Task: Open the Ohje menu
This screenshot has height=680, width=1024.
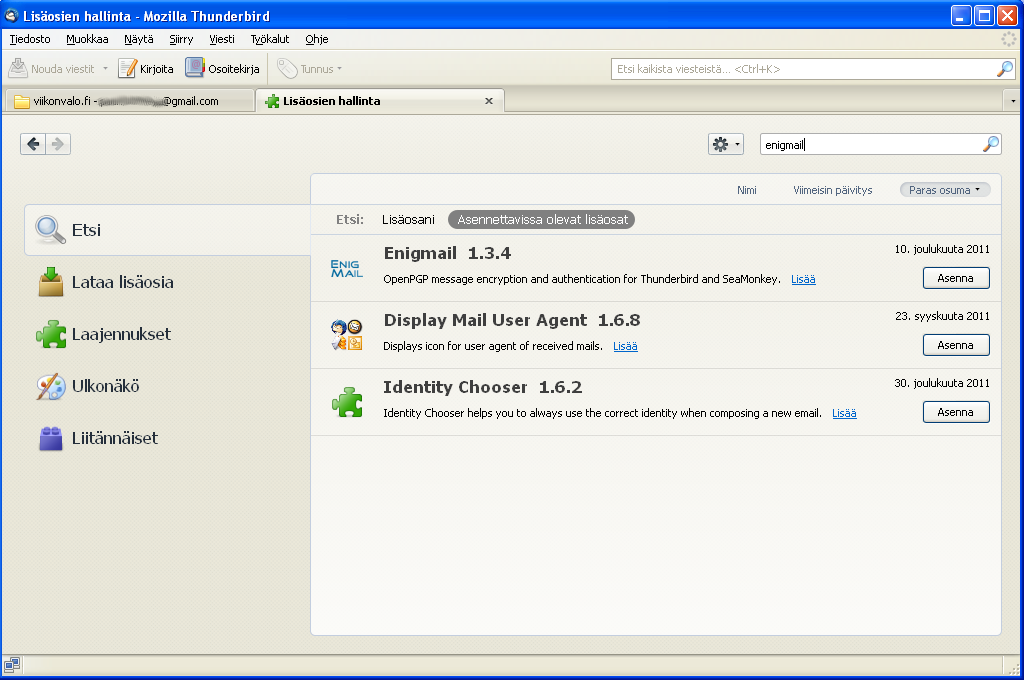Action: [317, 39]
